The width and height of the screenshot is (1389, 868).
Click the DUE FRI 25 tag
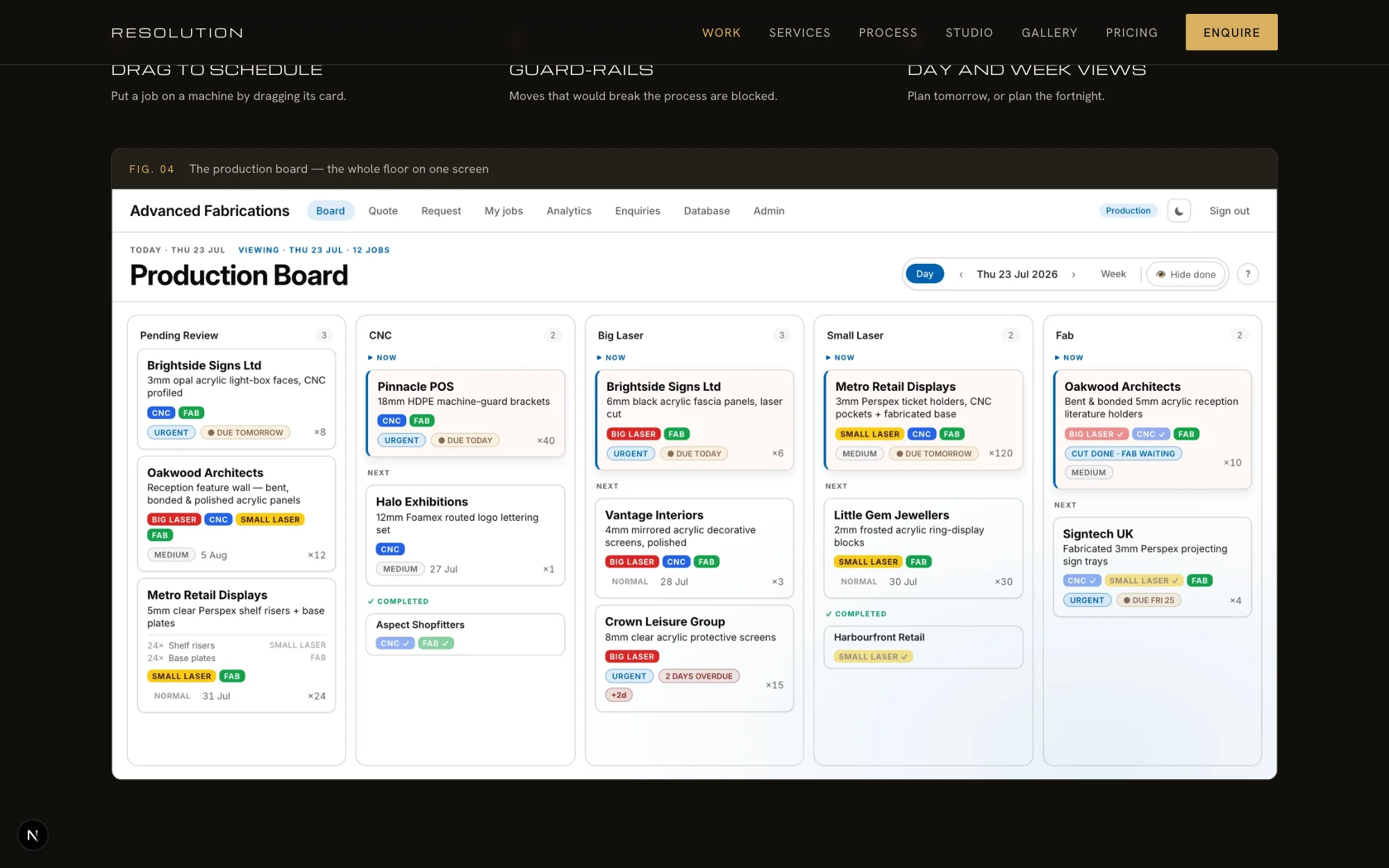coord(1148,600)
